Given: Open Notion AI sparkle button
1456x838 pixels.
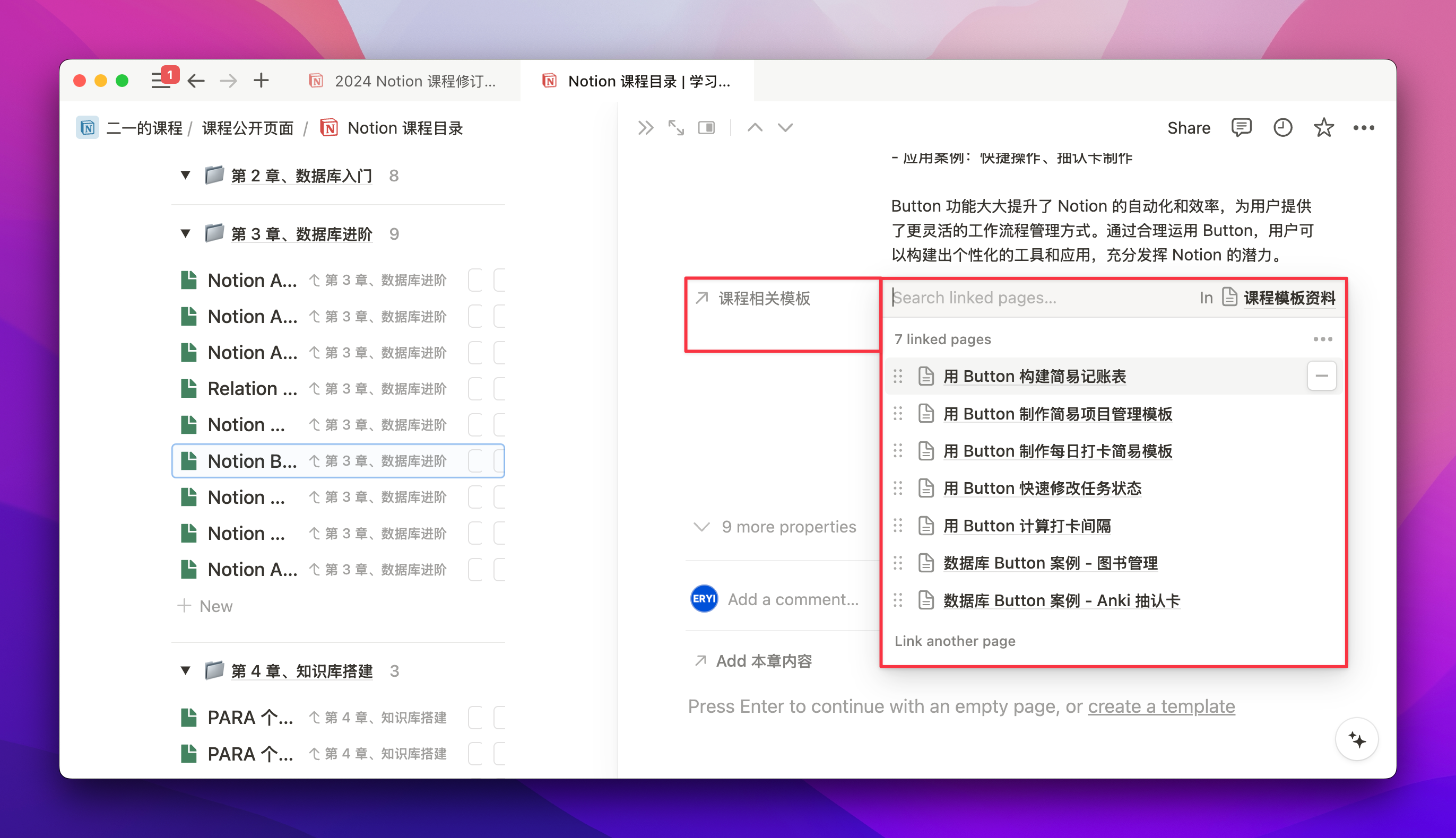Looking at the screenshot, I should coord(1356,739).
